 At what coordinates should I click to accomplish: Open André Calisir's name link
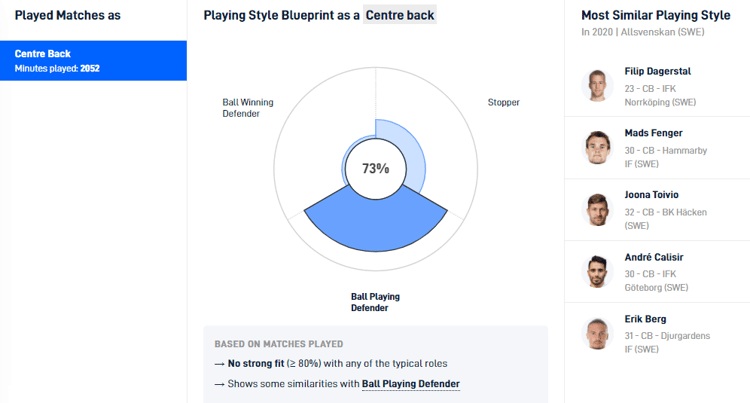coord(654,257)
